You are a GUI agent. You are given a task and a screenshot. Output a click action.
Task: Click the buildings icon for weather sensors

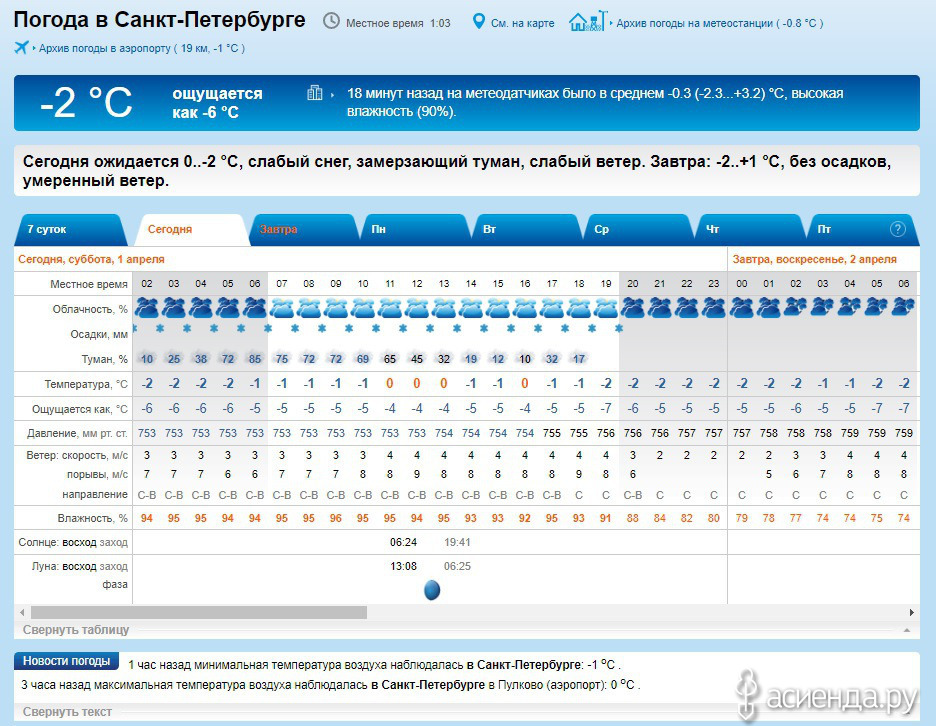tap(315, 93)
